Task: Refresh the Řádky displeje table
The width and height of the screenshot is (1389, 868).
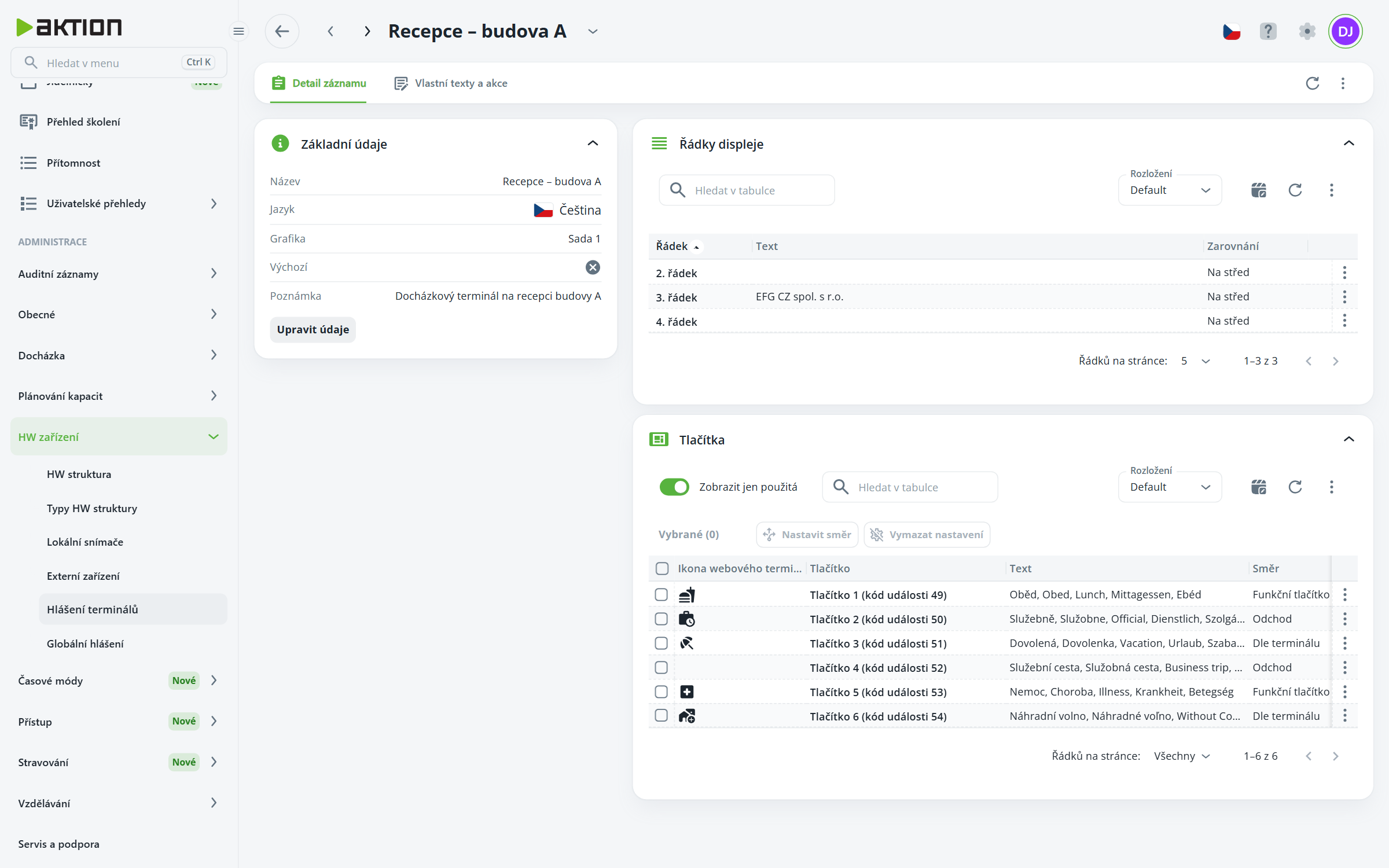Action: [1295, 190]
